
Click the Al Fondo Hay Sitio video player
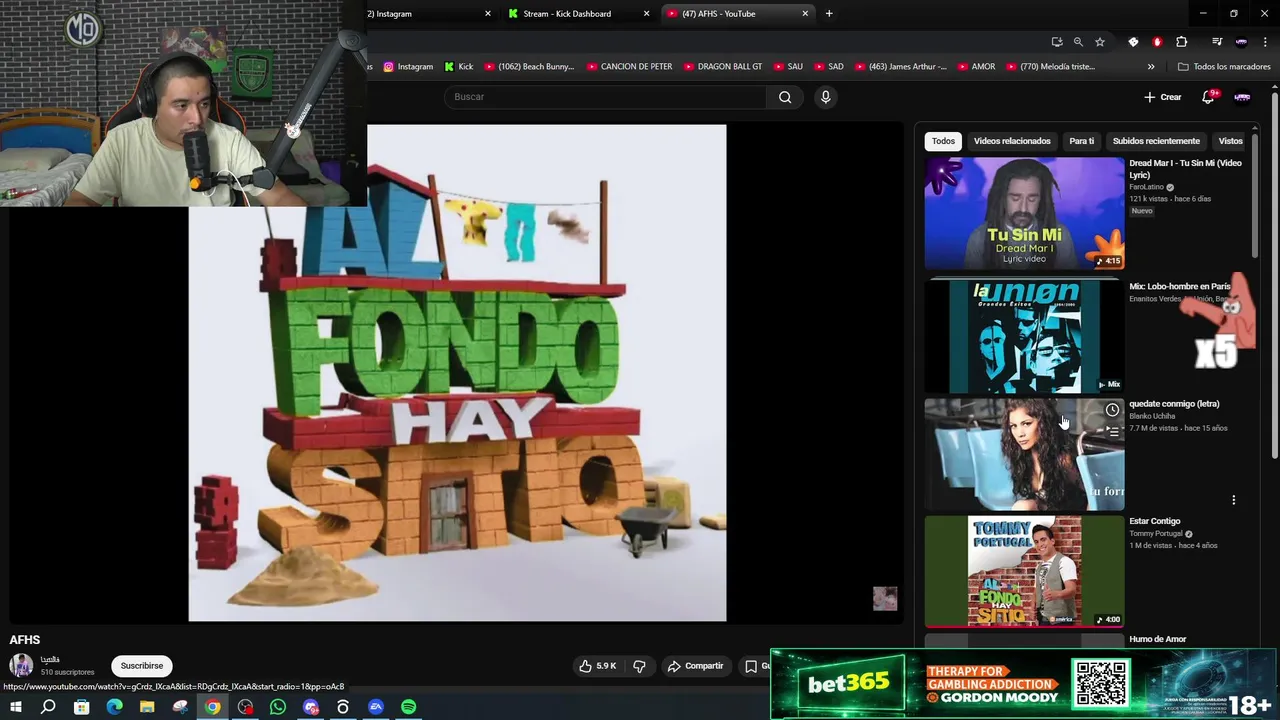(457, 372)
